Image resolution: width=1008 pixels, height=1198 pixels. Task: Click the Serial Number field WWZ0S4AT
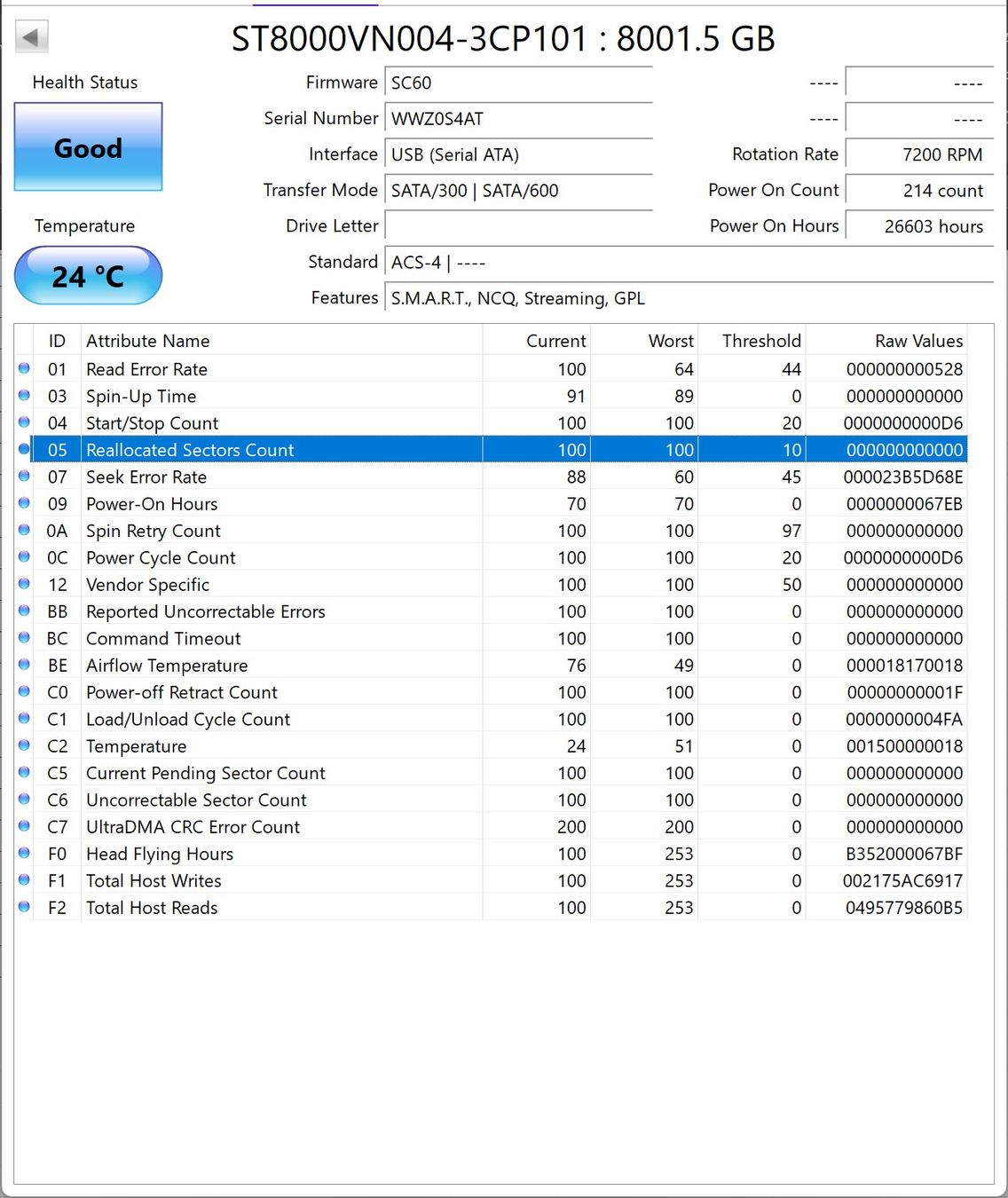(519, 119)
